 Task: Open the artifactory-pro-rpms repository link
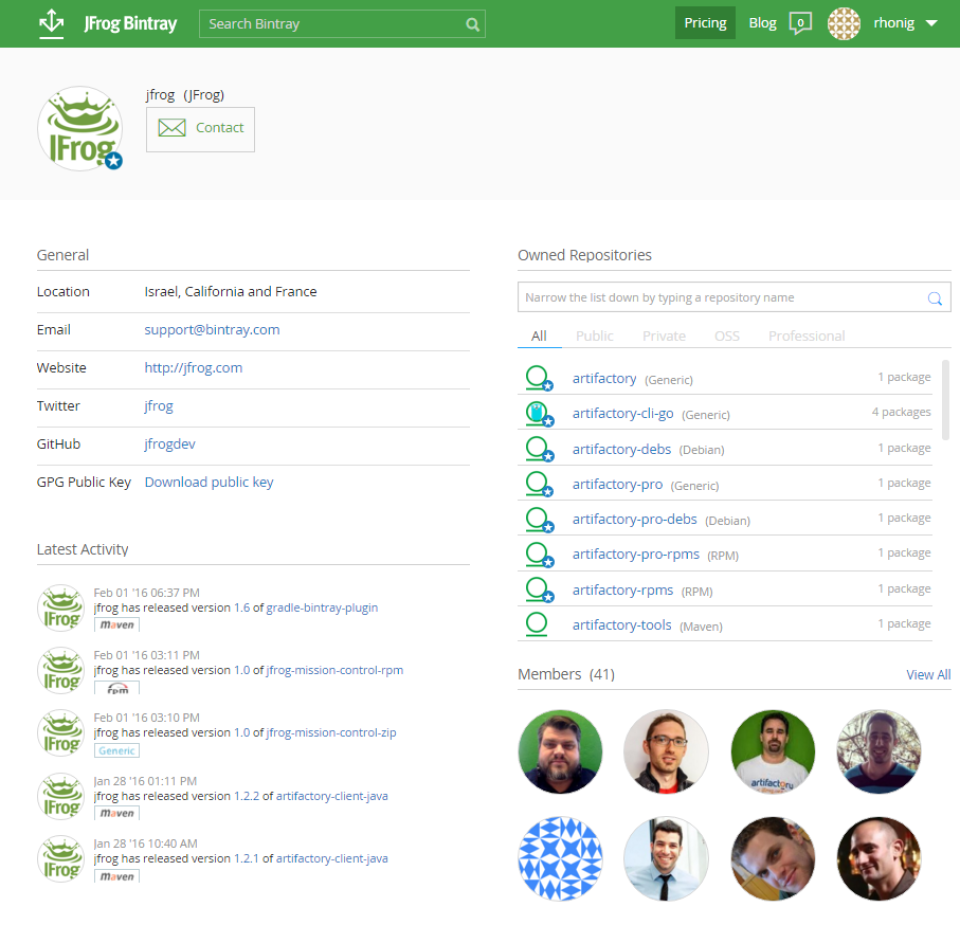click(x=636, y=555)
